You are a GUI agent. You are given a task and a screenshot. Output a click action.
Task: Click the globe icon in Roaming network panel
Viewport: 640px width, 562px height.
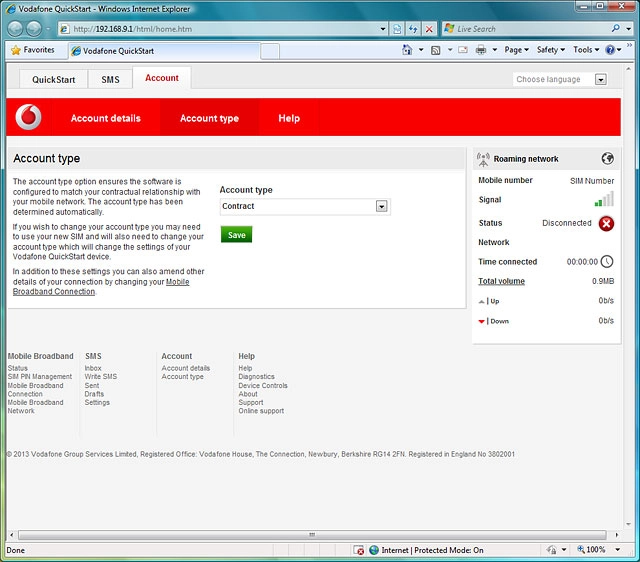click(x=607, y=158)
